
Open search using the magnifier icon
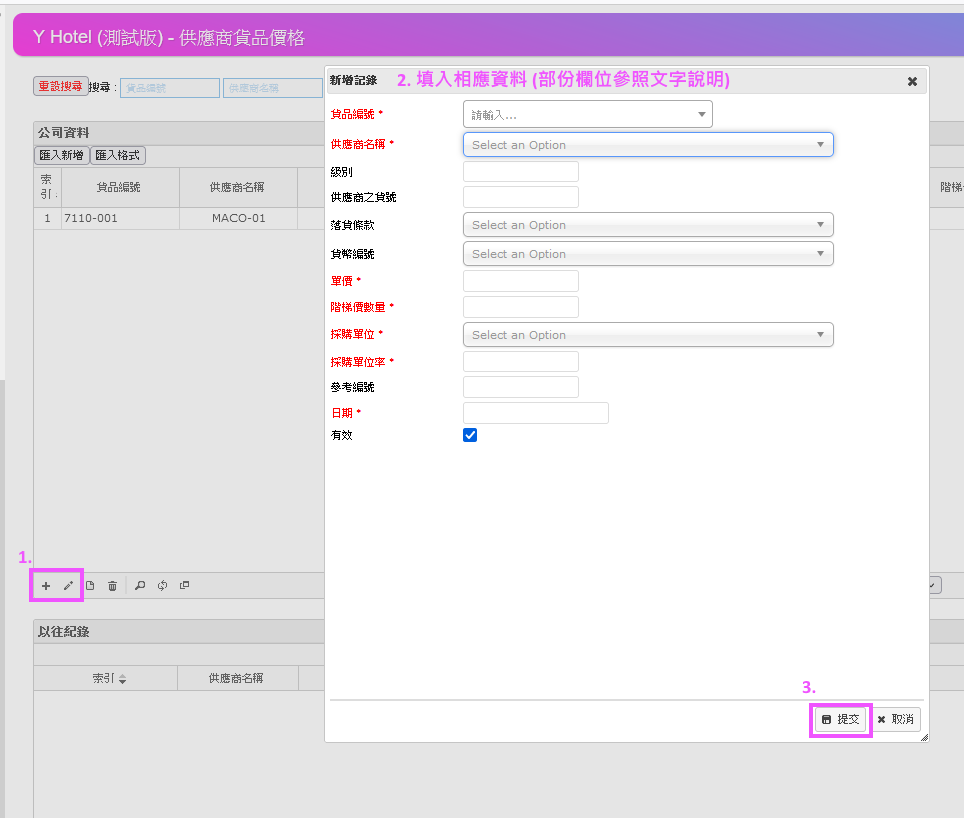click(140, 585)
